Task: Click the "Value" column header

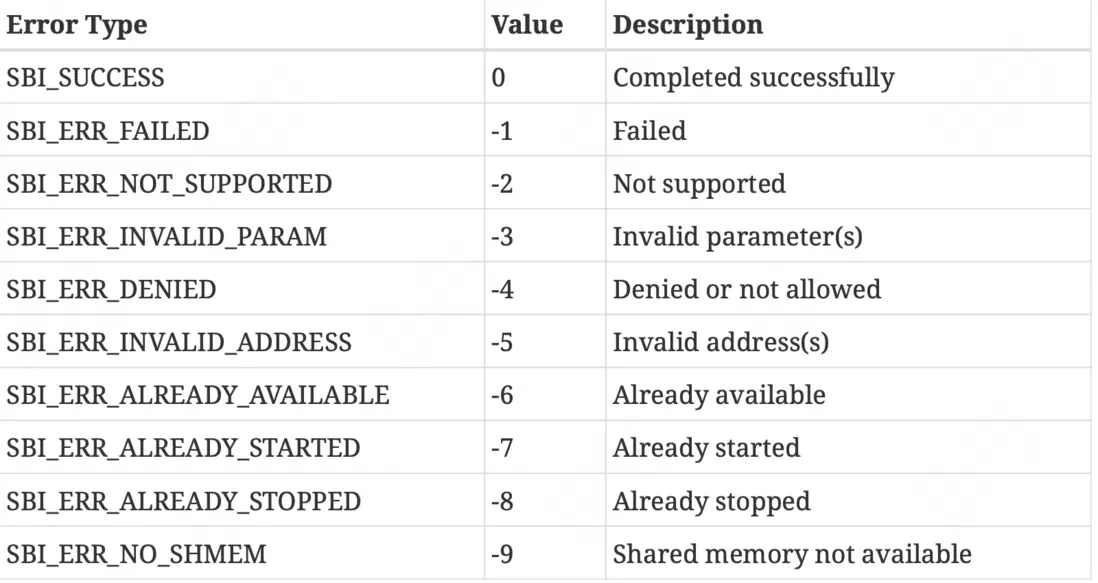Action: click(x=527, y=25)
